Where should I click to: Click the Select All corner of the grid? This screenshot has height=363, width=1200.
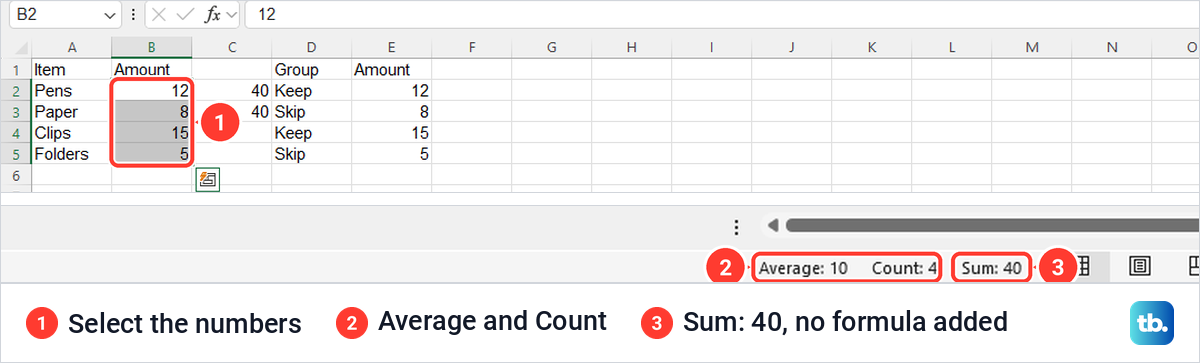click(16, 48)
